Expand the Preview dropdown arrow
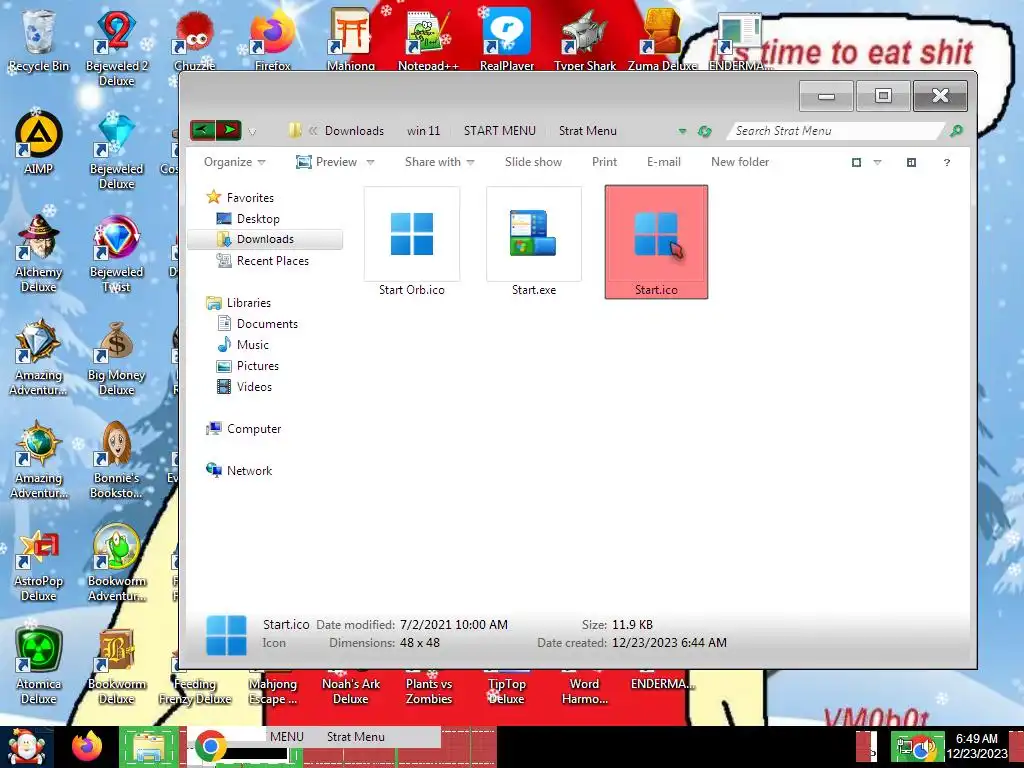This screenshot has width=1024, height=768. click(370, 162)
